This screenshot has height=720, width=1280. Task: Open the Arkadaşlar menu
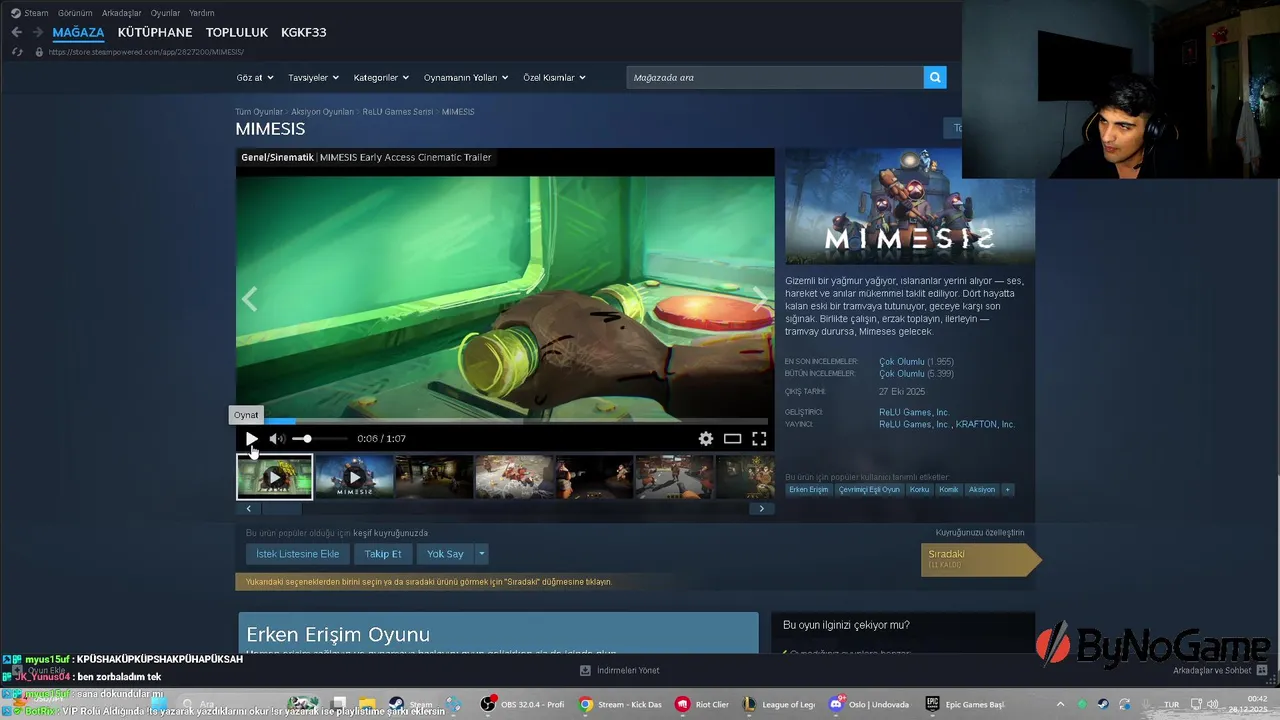(x=122, y=13)
